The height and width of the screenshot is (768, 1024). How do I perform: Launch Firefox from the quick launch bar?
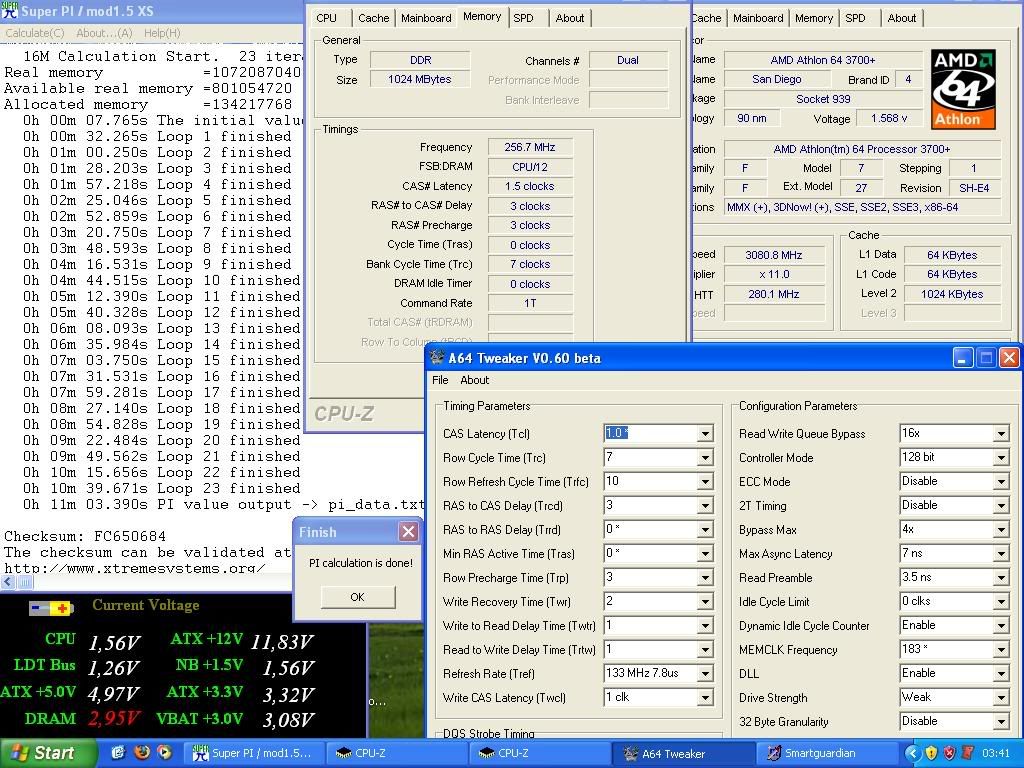pos(141,752)
